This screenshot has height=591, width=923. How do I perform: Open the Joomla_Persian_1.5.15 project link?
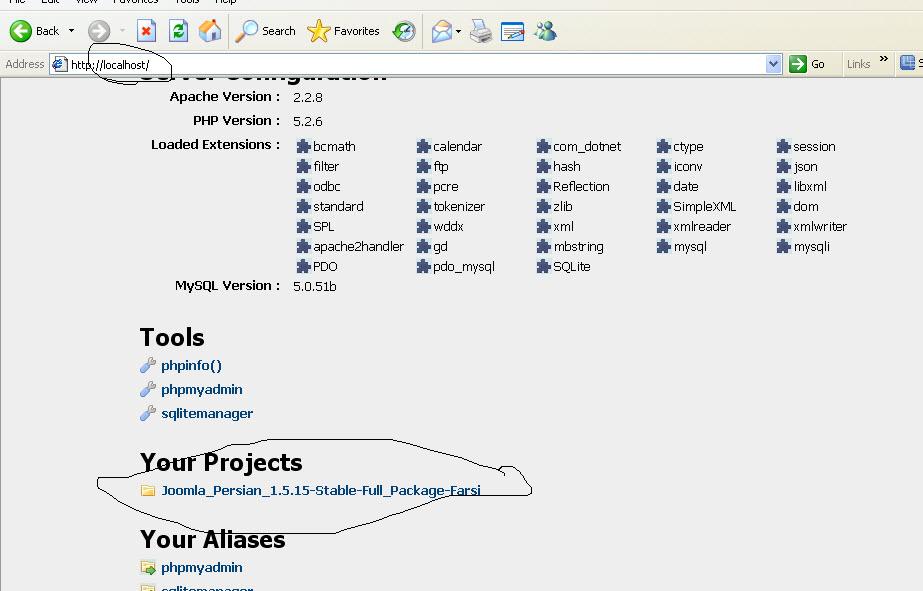(321, 490)
